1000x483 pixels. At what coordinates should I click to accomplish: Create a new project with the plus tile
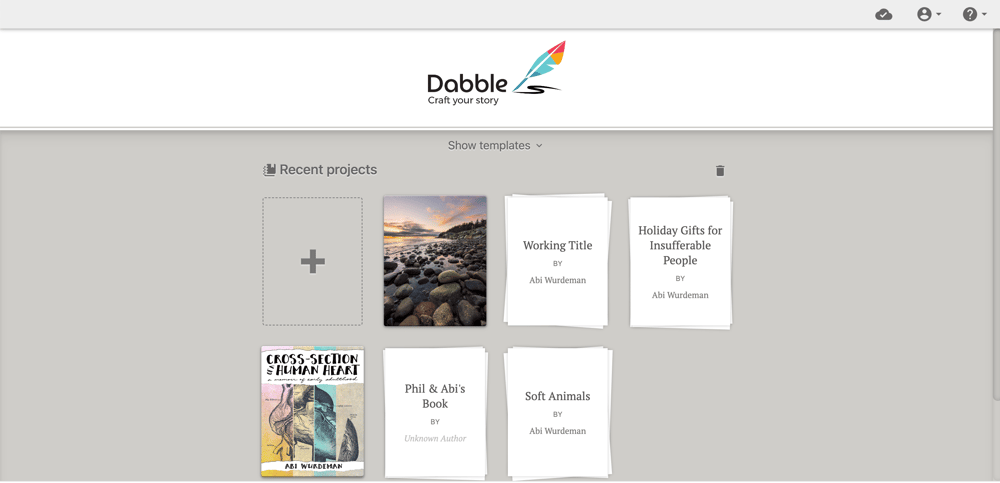click(312, 262)
